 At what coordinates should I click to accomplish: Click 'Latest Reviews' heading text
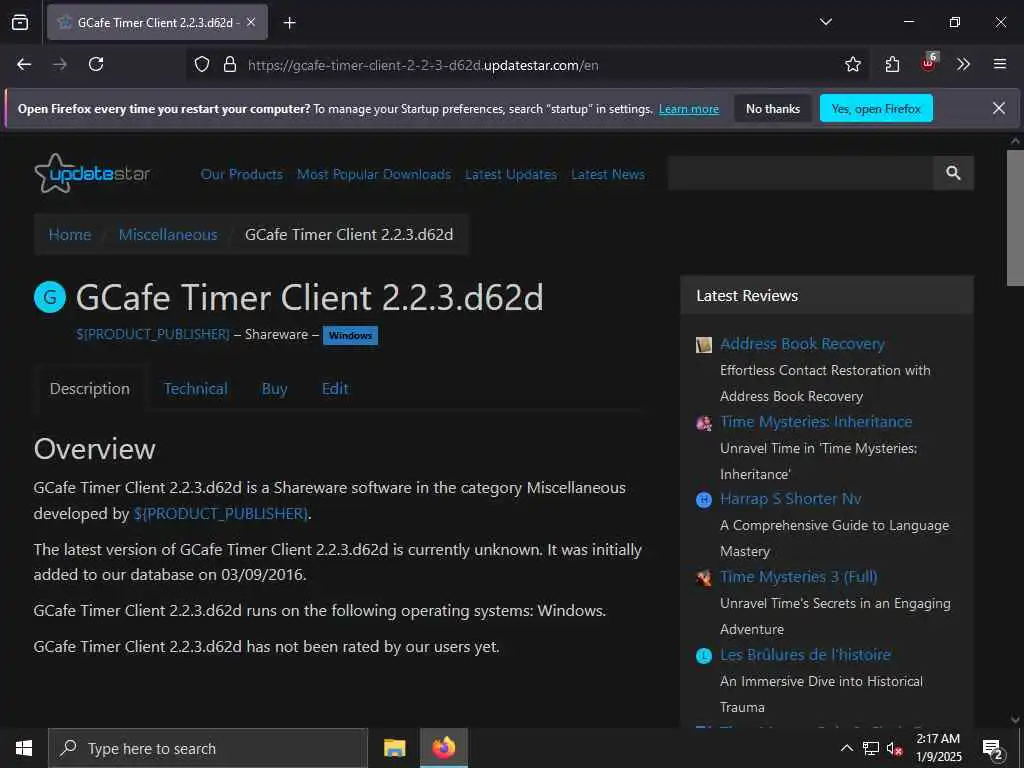[747, 296]
